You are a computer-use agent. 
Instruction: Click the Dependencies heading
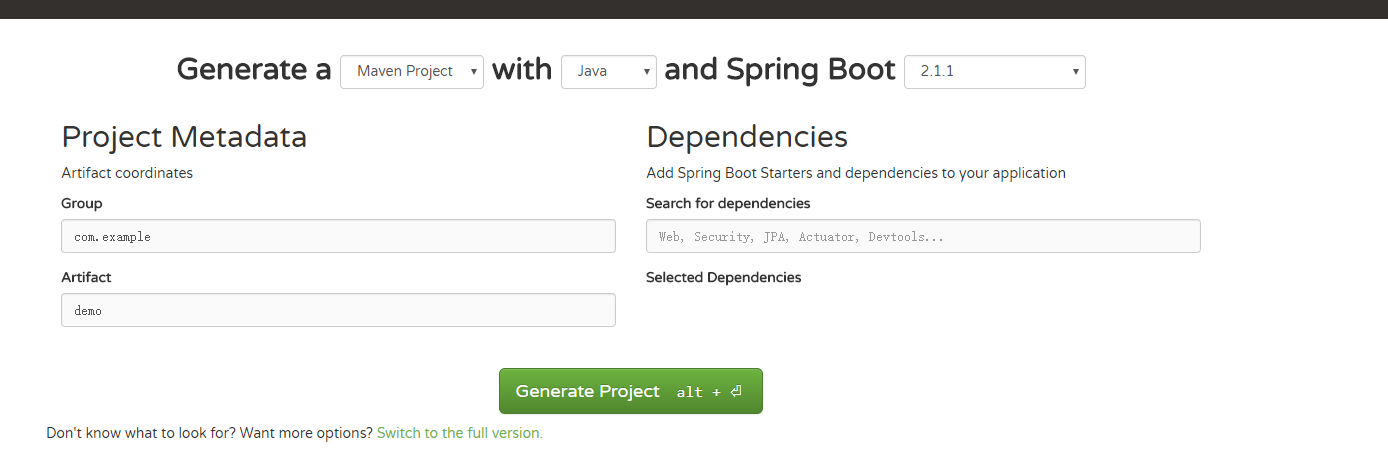(x=747, y=137)
